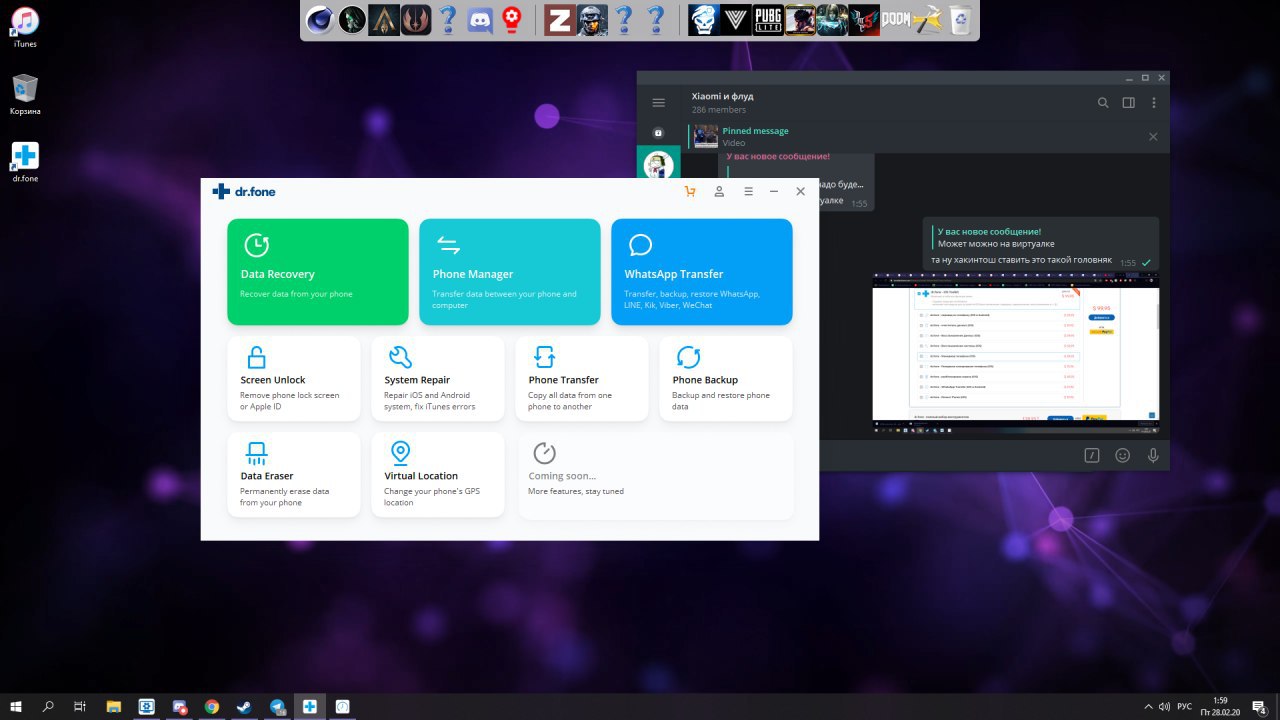Image resolution: width=1280 pixels, height=720 pixels.
Task: Open bot commands slash icon in Telegram
Action: (1092, 455)
